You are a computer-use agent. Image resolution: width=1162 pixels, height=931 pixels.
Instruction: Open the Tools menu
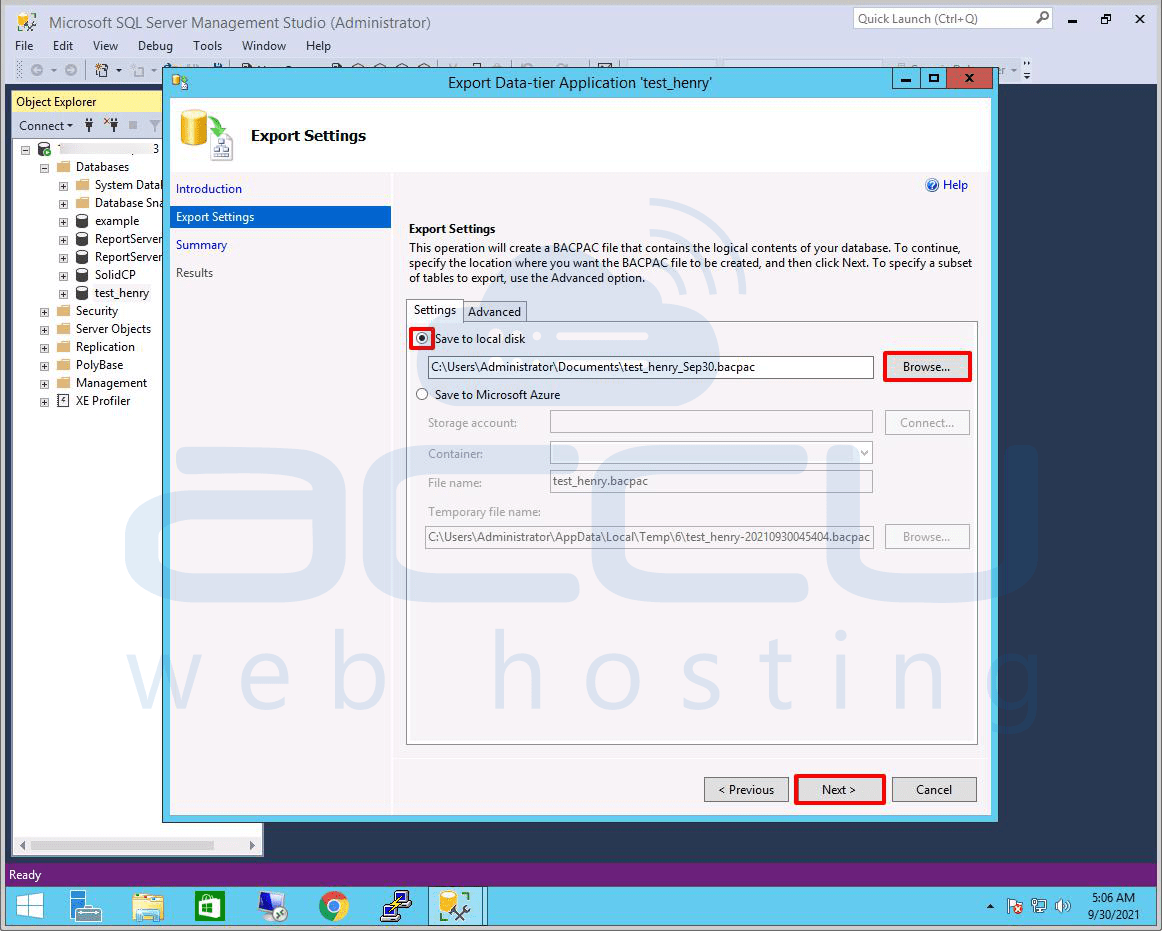[208, 46]
